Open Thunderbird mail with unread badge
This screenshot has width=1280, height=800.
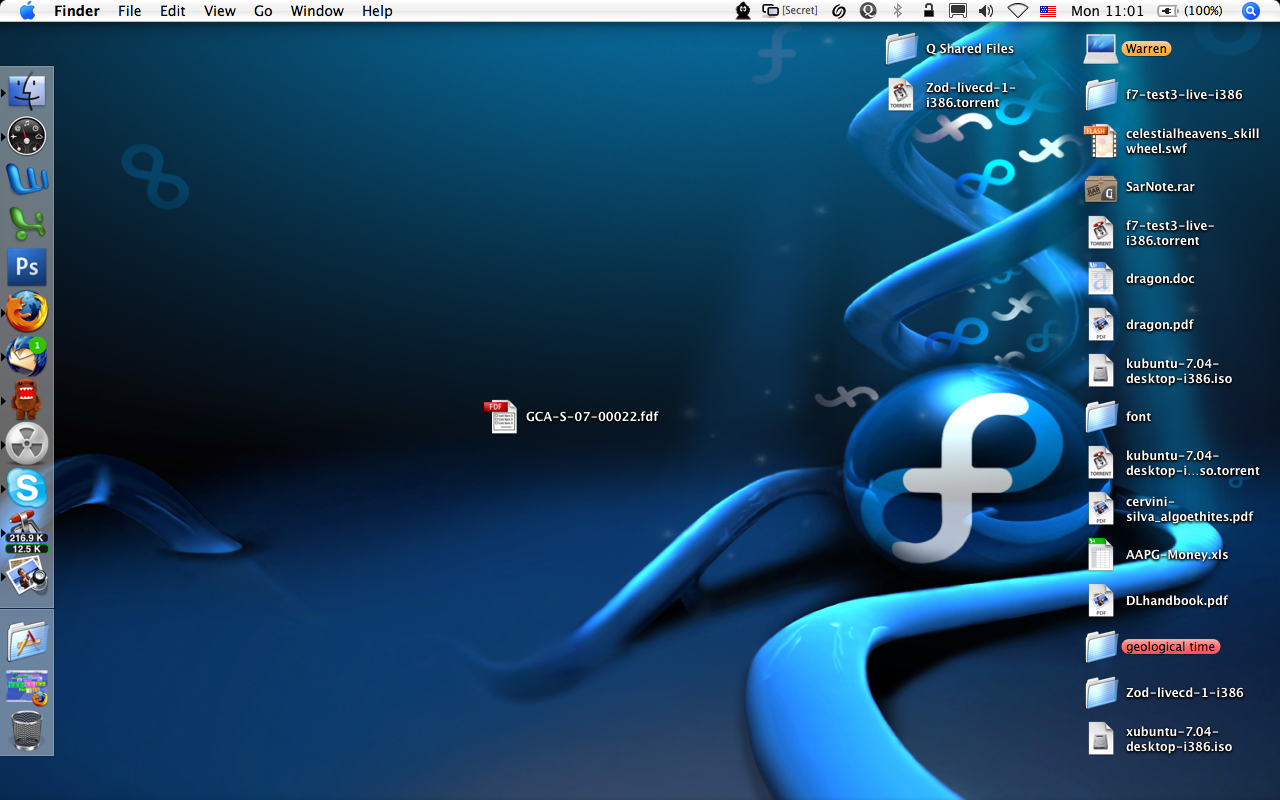point(27,356)
